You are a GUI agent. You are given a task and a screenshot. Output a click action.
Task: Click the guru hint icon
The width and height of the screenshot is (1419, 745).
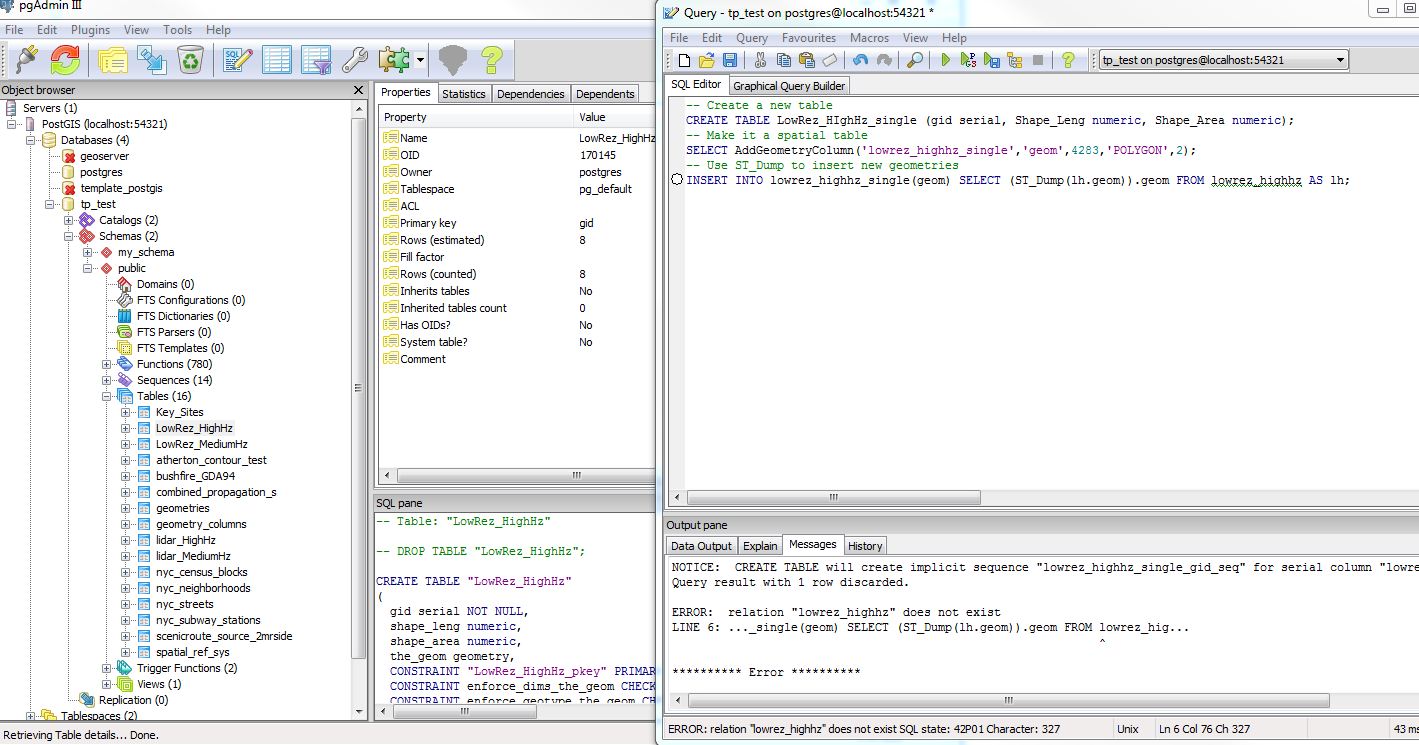click(x=453, y=60)
